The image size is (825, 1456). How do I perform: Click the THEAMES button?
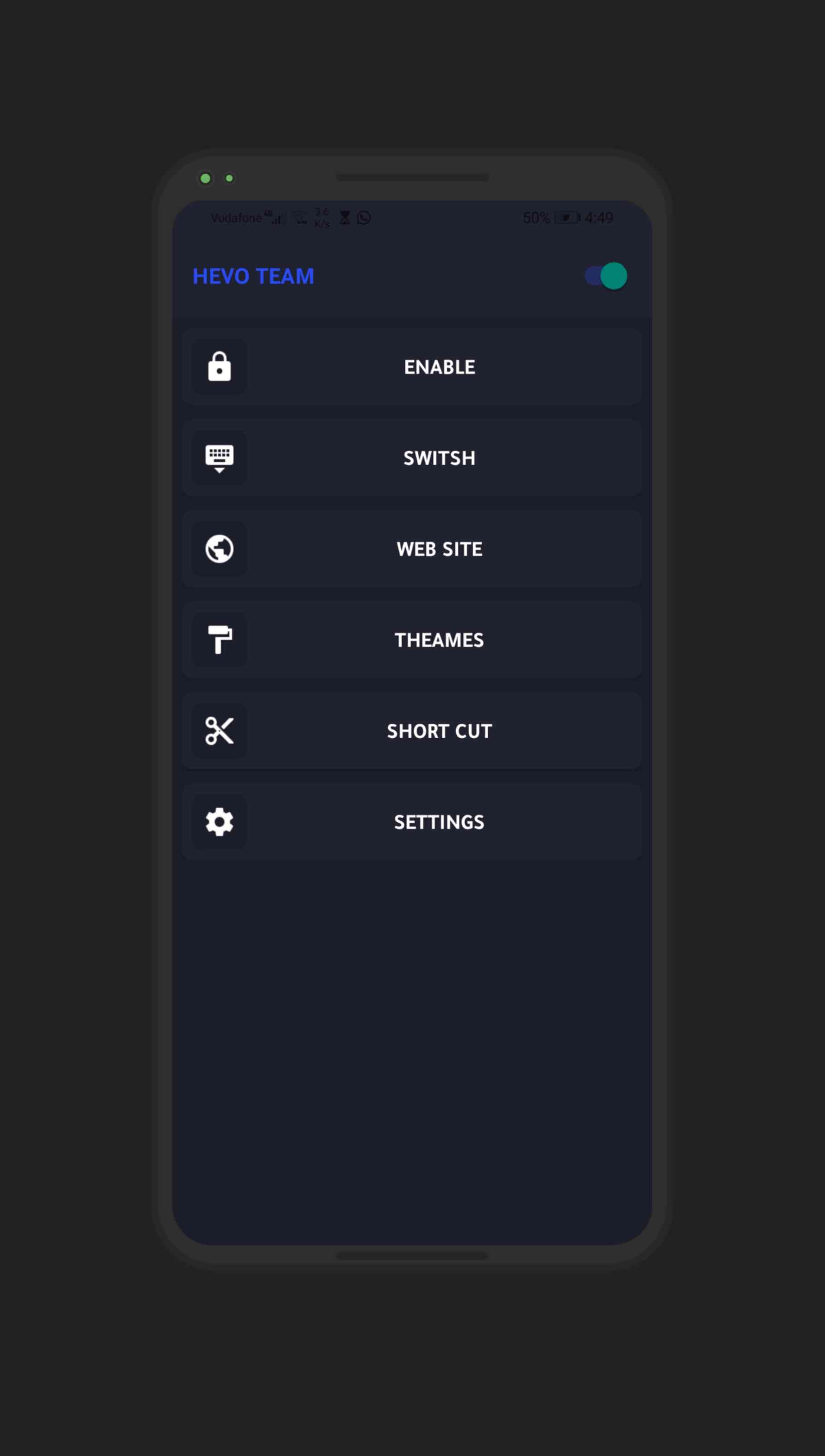click(x=439, y=639)
